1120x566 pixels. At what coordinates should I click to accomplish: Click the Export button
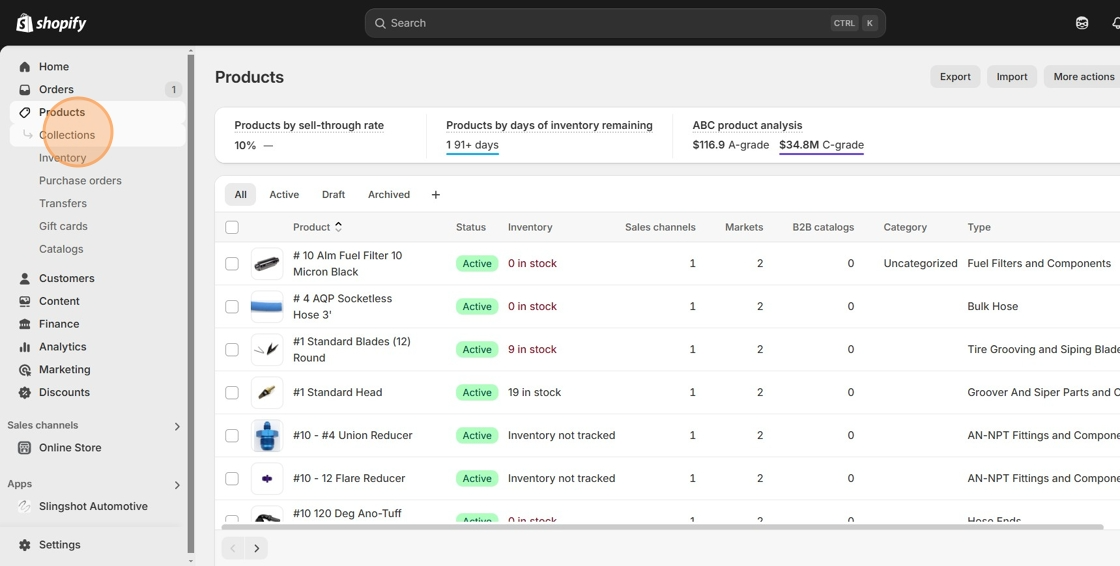click(x=955, y=77)
